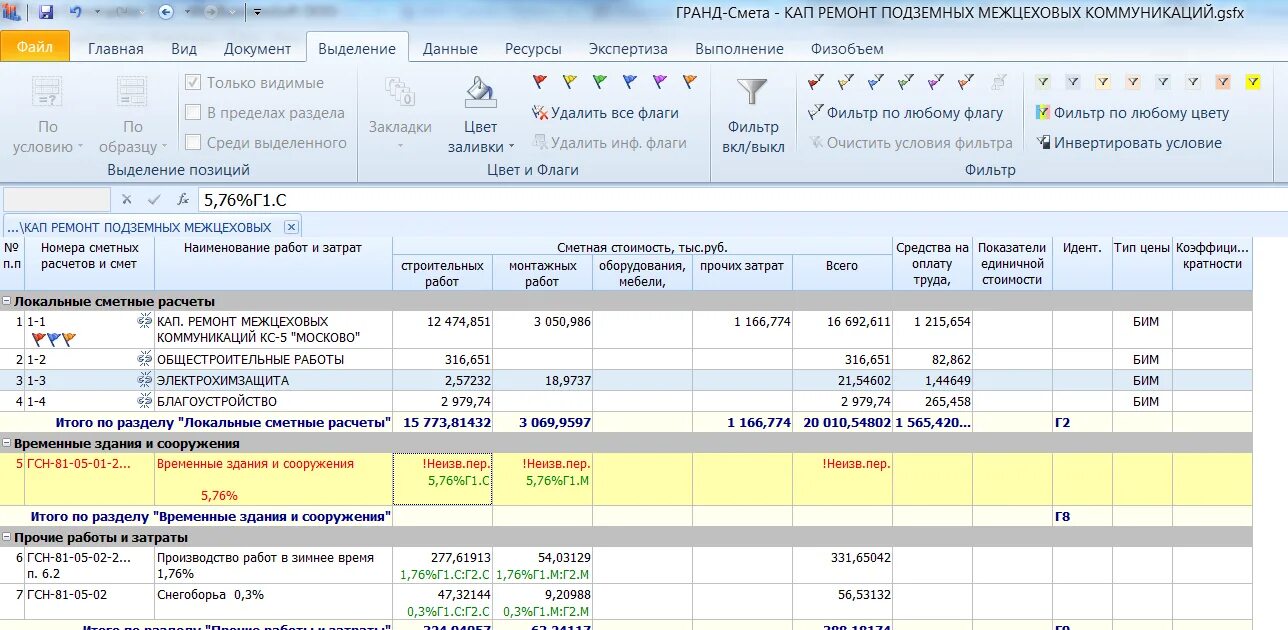Switch to the Документ ribbon tab
This screenshot has width=1288, height=630.
[257, 48]
